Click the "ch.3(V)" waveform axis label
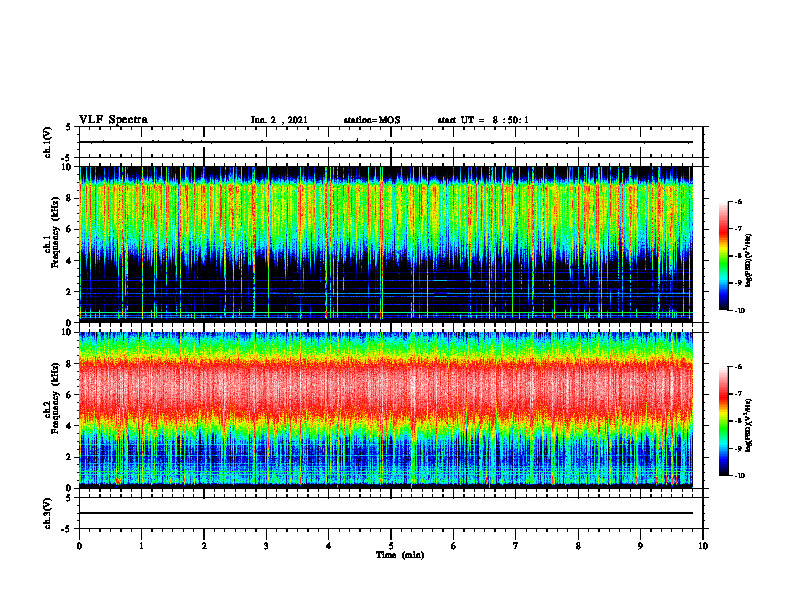Viewport: 792px width, 612px height. tap(48, 513)
